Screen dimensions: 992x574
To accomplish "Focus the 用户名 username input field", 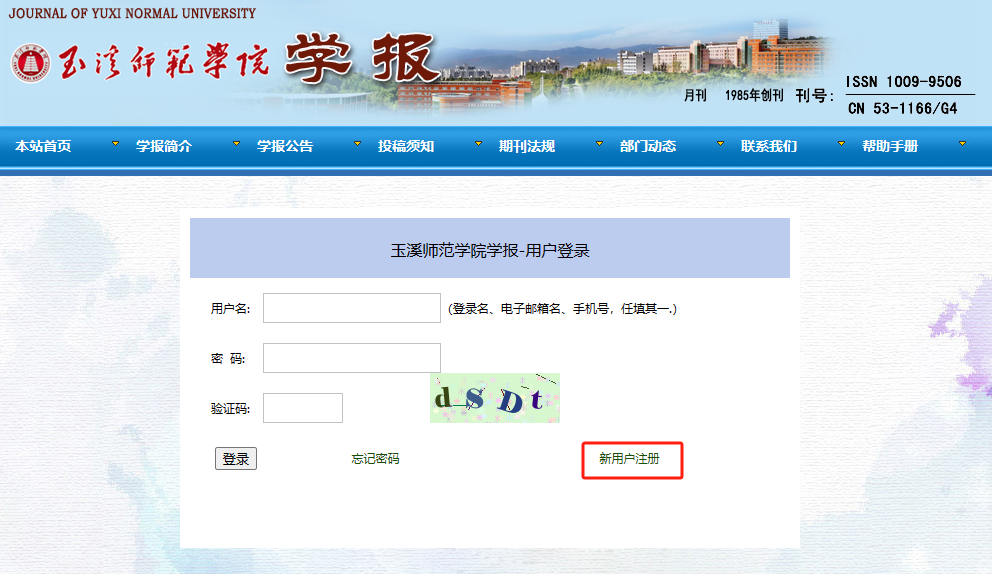I will [x=352, y=308].
